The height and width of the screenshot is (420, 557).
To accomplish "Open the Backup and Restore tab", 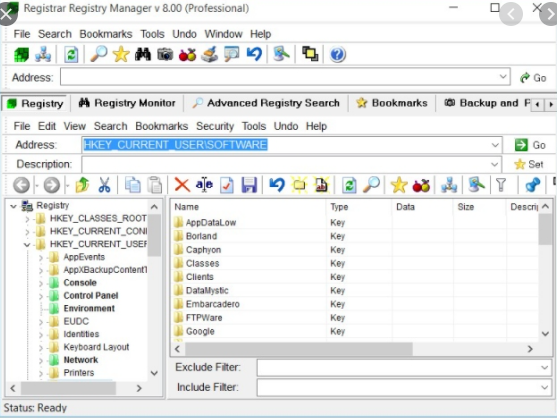I will pyautogui.click(x=486, y=103).
